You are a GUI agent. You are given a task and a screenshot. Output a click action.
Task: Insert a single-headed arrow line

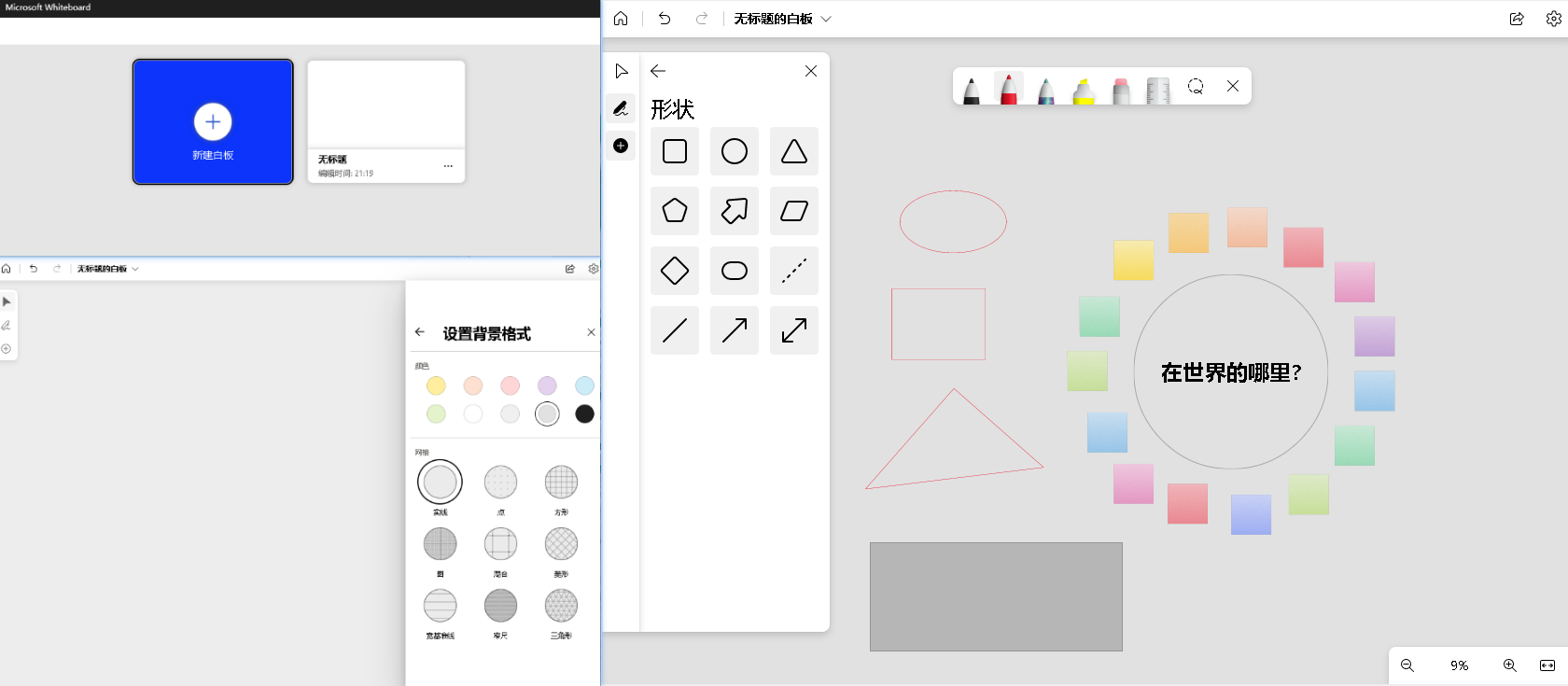coord(735,330)
